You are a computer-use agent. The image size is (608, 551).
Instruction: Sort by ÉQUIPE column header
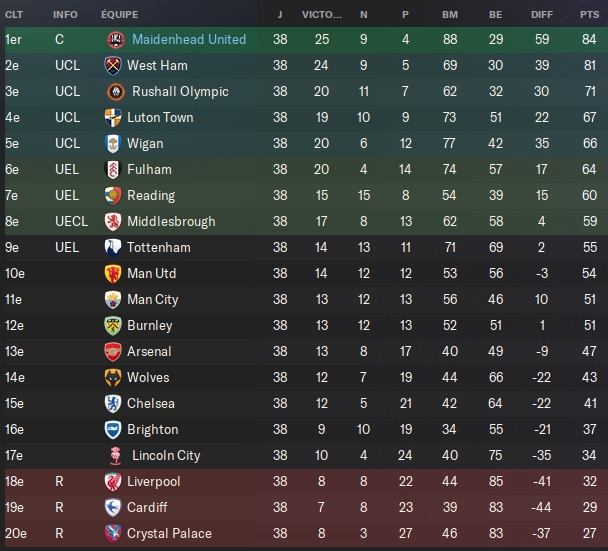[x=119, y=15]
